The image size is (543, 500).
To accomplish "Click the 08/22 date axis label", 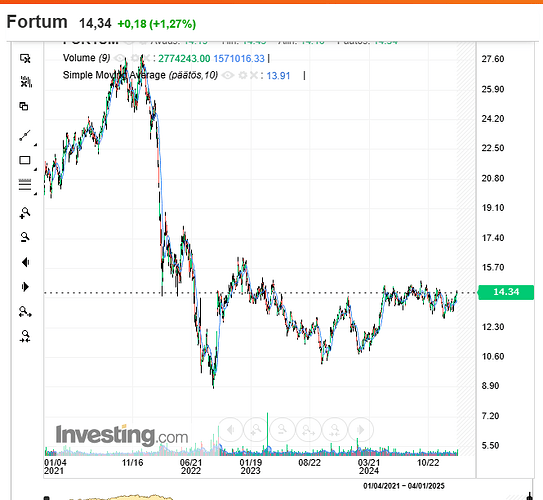I will pos(309,463).
